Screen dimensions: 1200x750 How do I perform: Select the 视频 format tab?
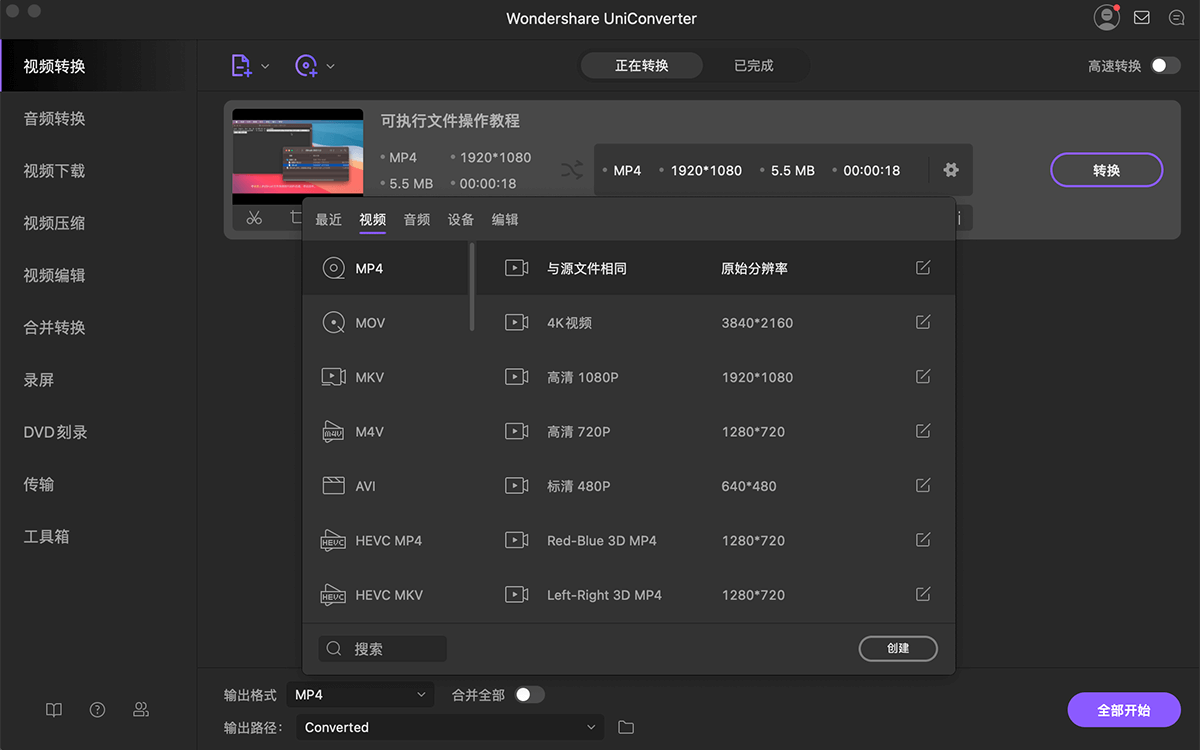[x=373, y=220]
